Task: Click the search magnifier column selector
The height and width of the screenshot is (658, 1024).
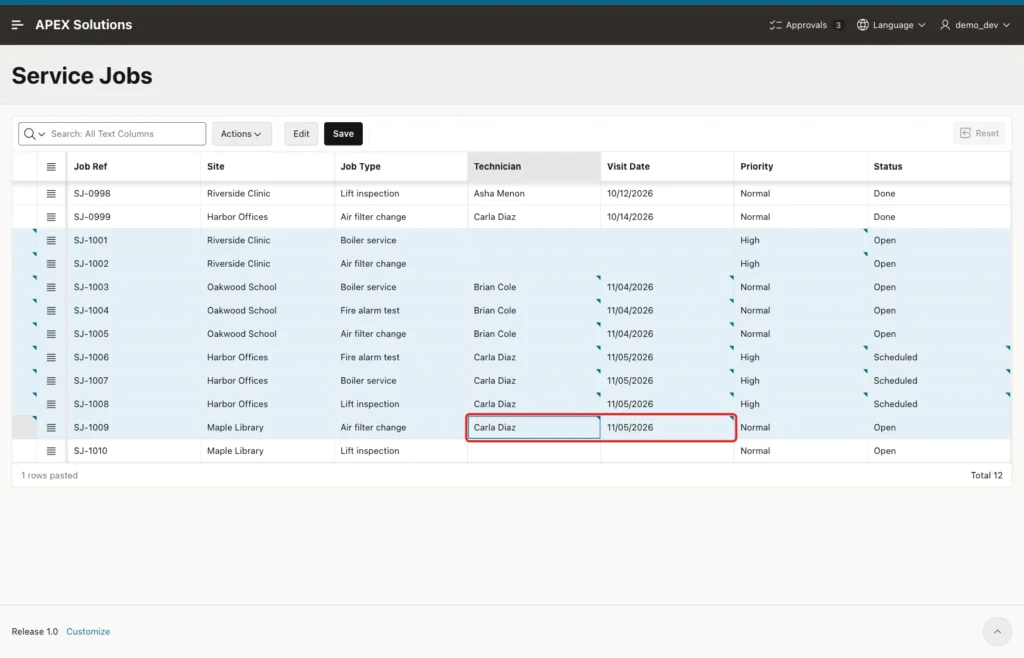Action: pos(34,134)
